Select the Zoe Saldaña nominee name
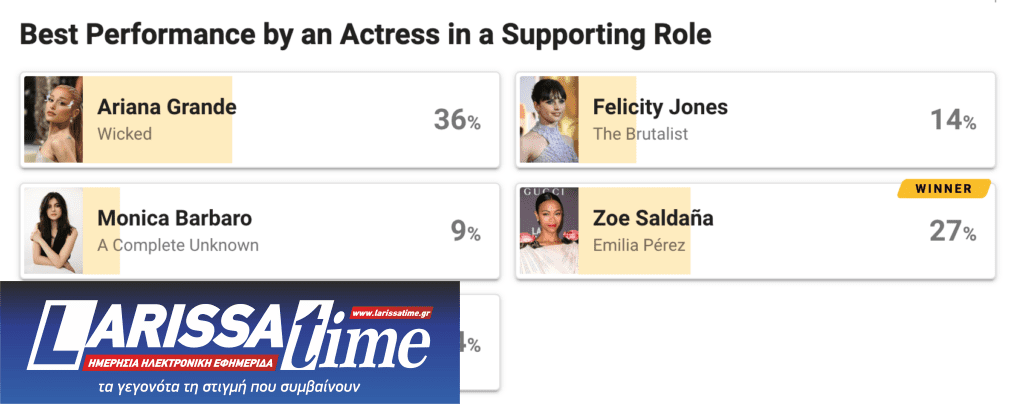 click(653, 218)
